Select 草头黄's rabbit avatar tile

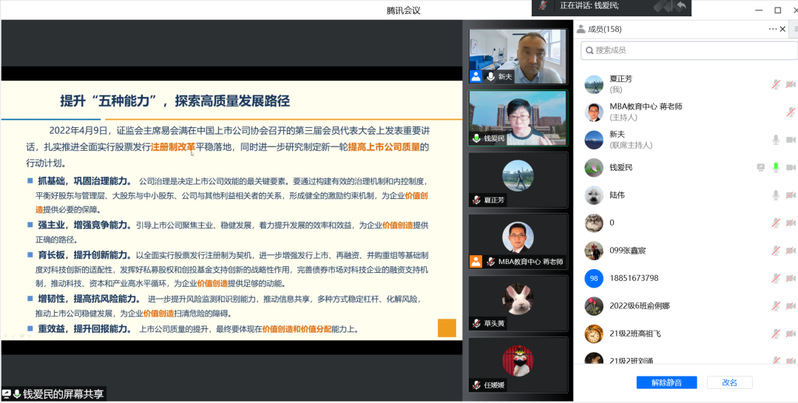click(518, 303)
